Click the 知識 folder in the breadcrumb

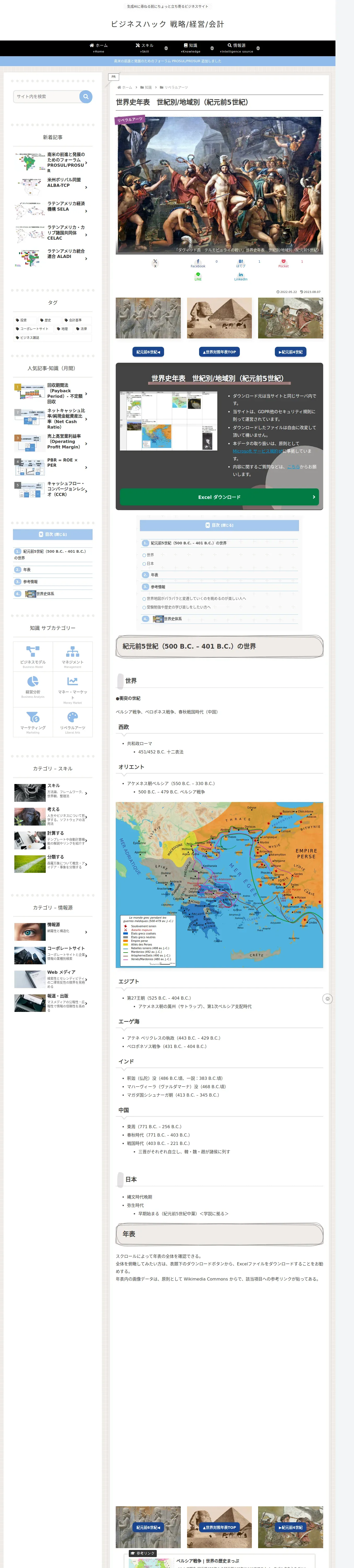(x=146, y=88)
